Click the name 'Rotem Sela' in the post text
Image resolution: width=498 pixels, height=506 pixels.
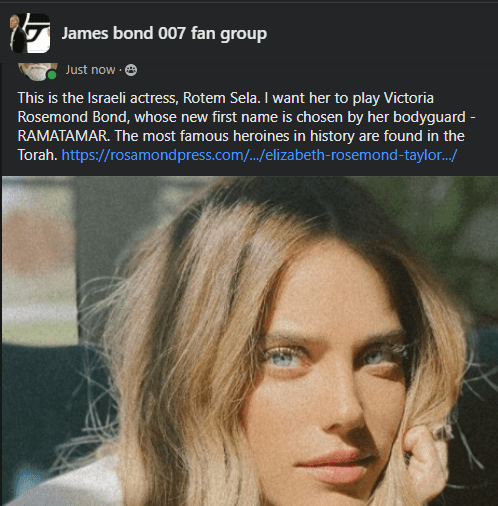point(221,98)
